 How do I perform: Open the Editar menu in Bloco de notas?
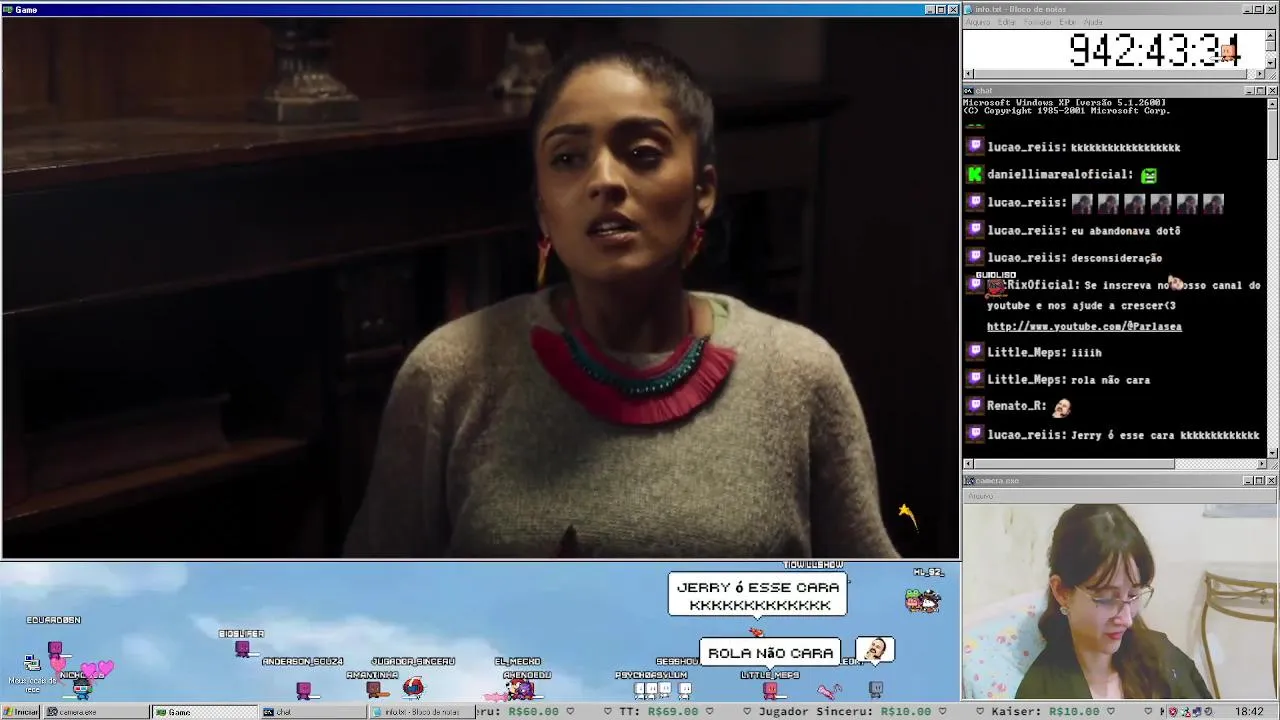pos(1006,22)
